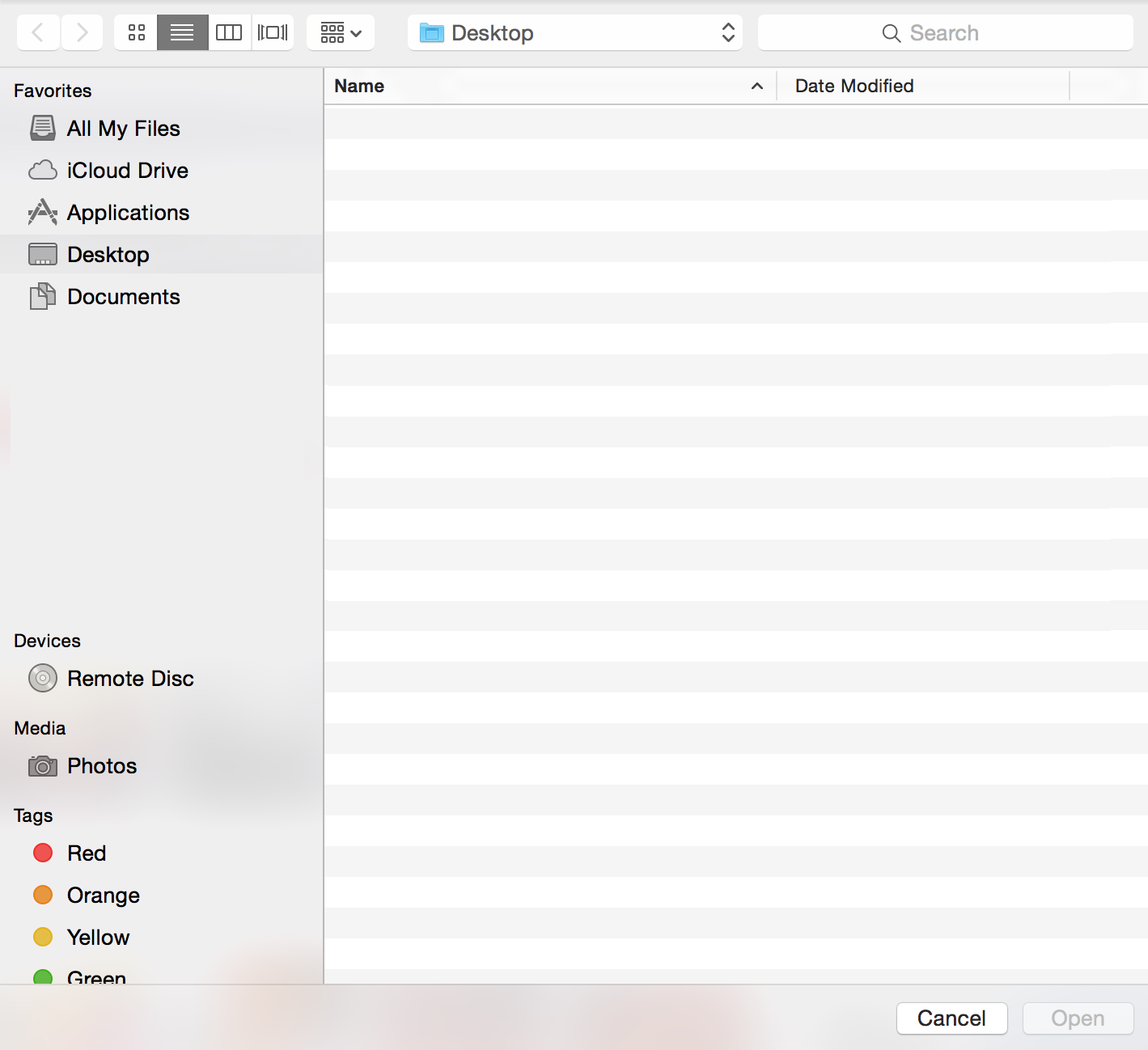Screen dimensions: 1148x1050
Task: Open All My Files in the sidebar
Action: pyautogui.click(x=123, y=129)
